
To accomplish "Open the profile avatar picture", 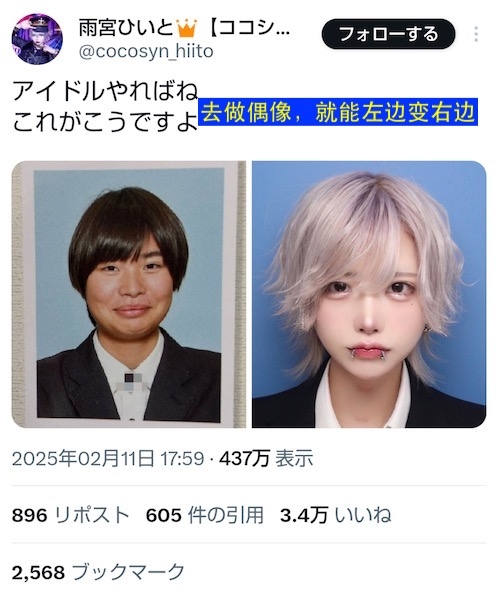I will tap(37, 39).
